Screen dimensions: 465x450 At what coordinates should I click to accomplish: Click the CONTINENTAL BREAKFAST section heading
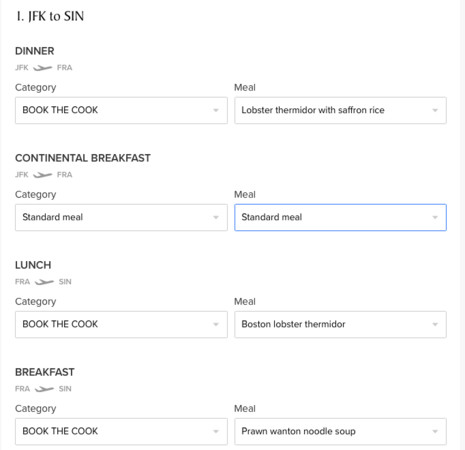coord(83,158)
